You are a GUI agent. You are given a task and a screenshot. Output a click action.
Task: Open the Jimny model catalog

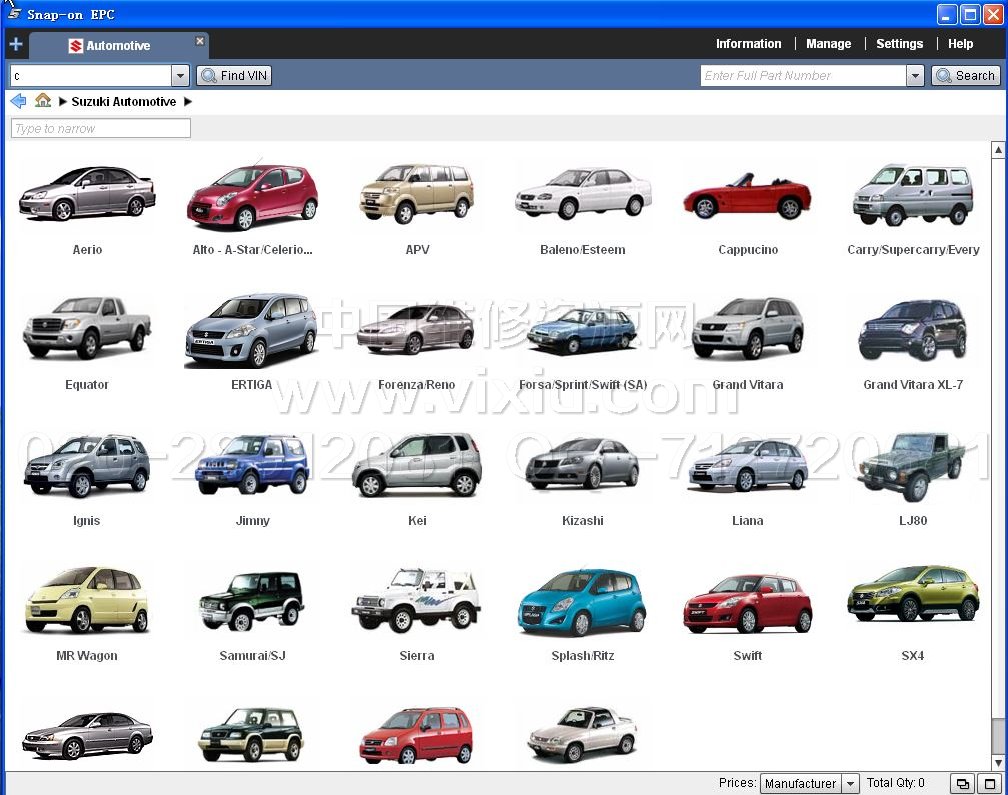coord(252,466)
